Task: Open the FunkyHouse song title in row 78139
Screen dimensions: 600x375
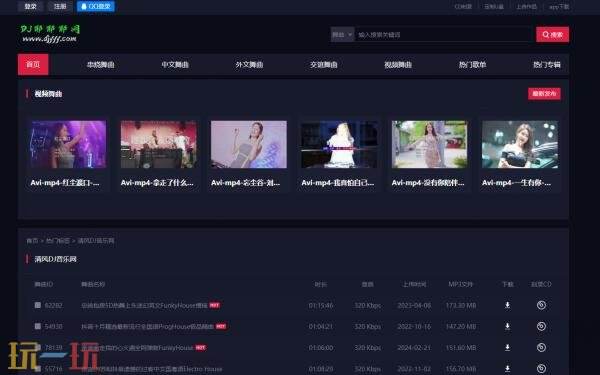Action: (137, 347)
